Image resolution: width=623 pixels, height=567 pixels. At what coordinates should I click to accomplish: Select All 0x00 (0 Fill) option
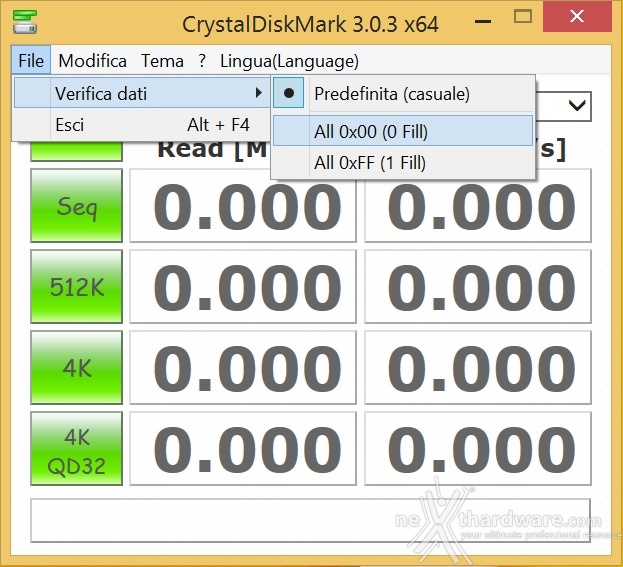(403, 132)
